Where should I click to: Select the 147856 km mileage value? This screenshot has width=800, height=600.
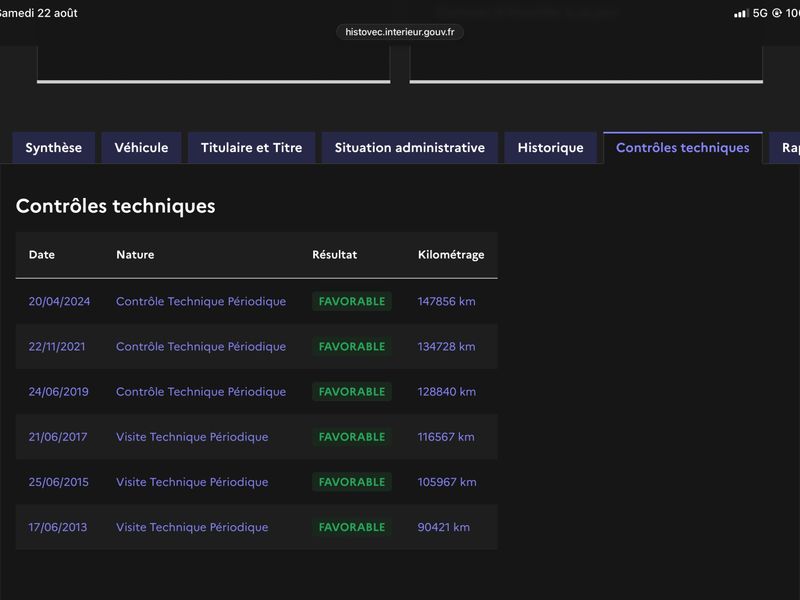446,302
